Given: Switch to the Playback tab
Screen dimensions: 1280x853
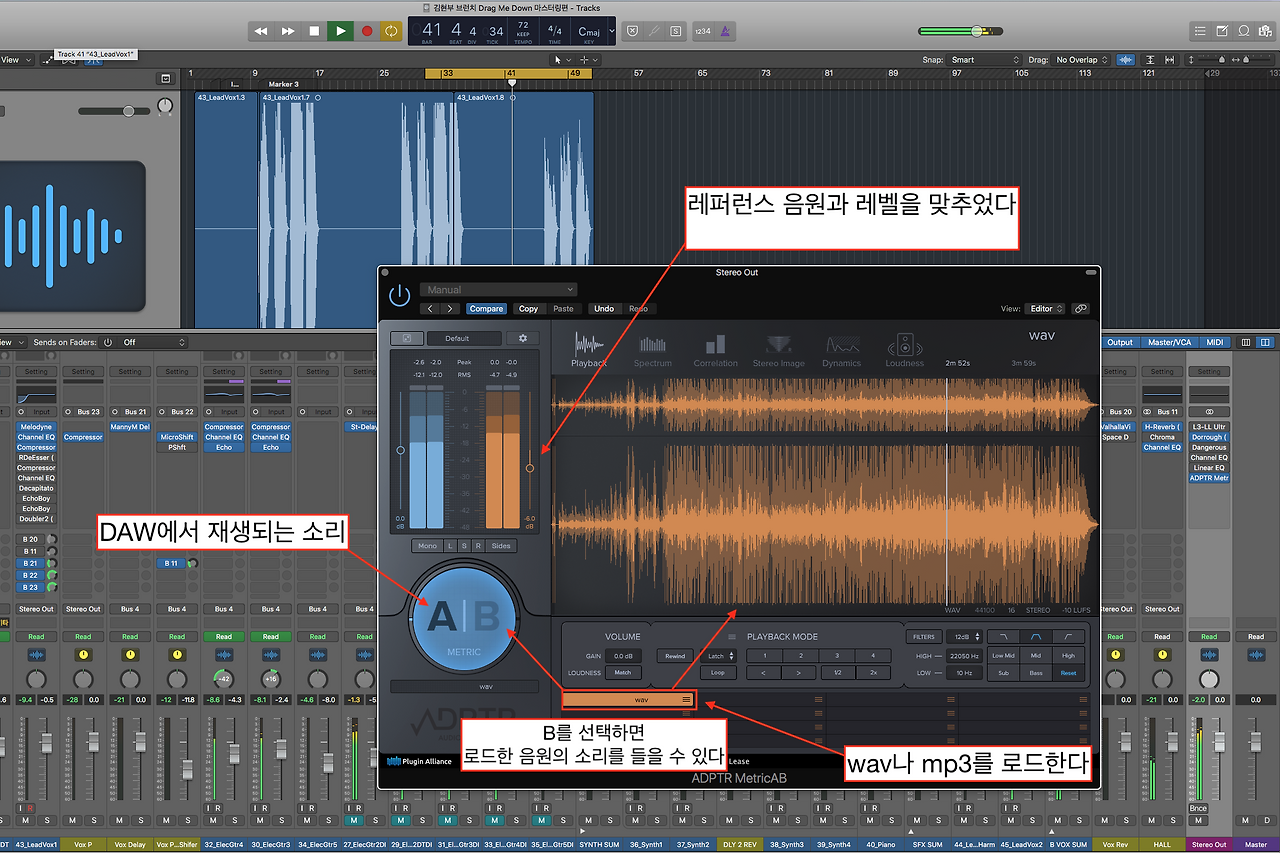Looking at the screenshot, I should pos(589,350).
